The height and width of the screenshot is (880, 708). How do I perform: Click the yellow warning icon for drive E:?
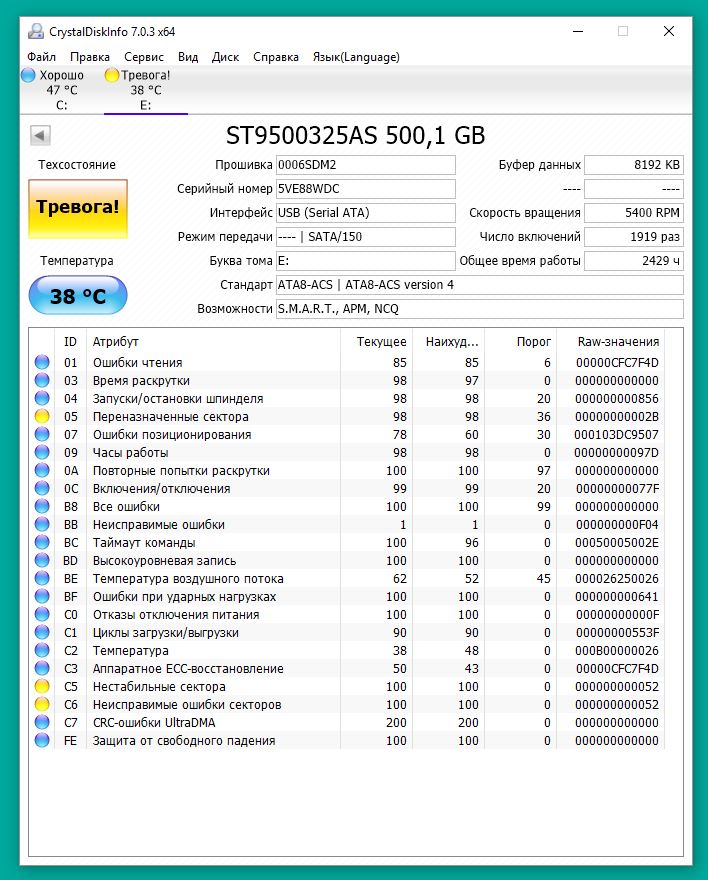pyautogui.click(x=111, y=75)
